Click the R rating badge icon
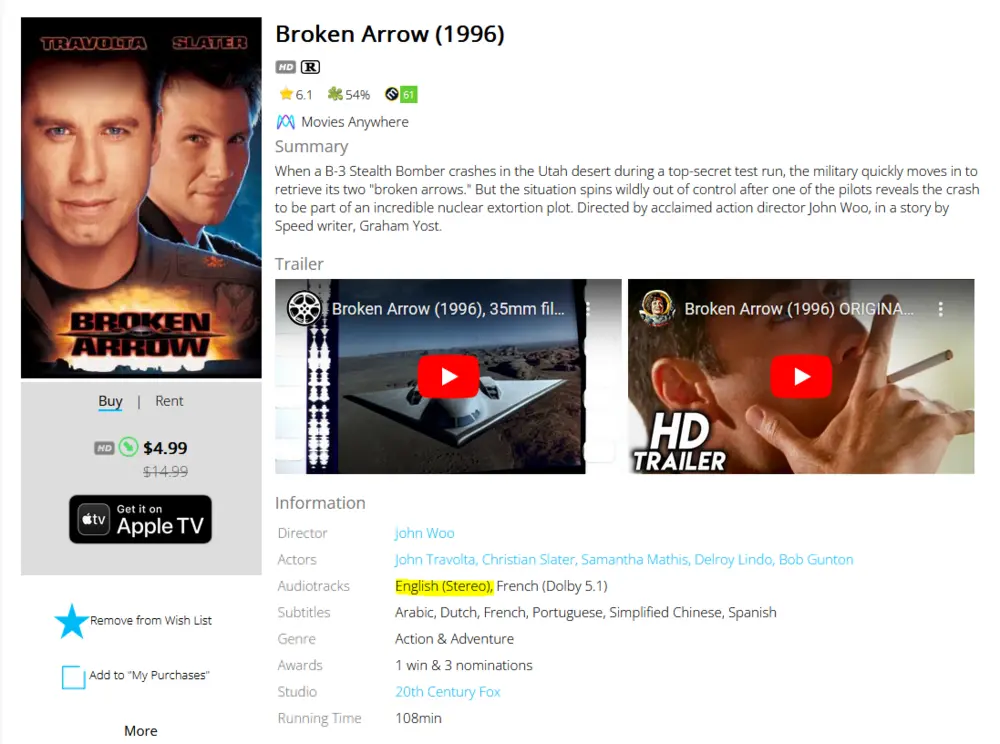 pos(311,67)
